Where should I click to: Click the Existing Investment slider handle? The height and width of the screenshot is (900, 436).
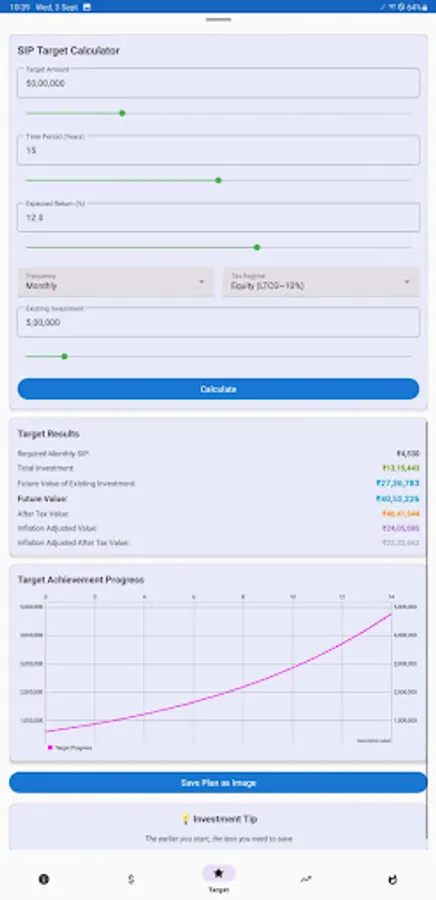pyautogui.click(x=64, y=356)
